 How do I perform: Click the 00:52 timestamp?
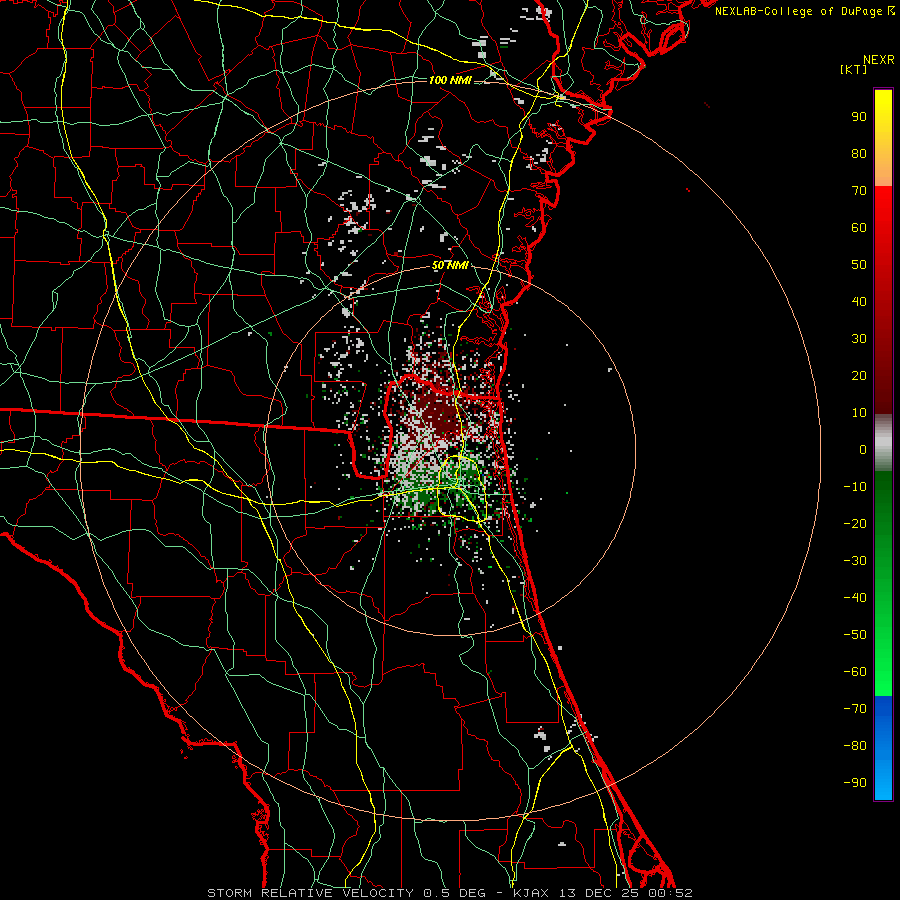pyautogui.click(x=670, y=893)
